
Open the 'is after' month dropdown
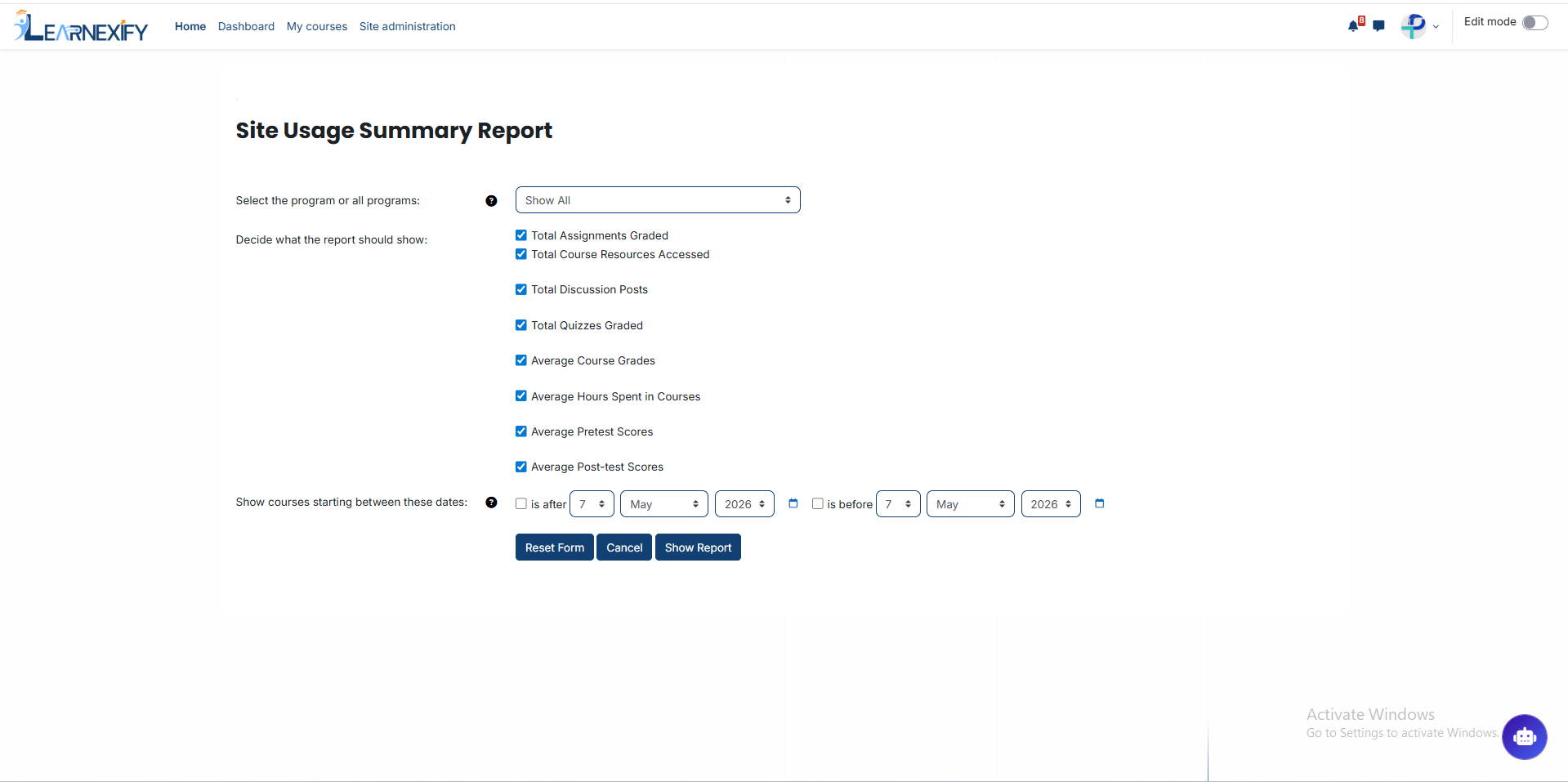[x=664, y=504]
